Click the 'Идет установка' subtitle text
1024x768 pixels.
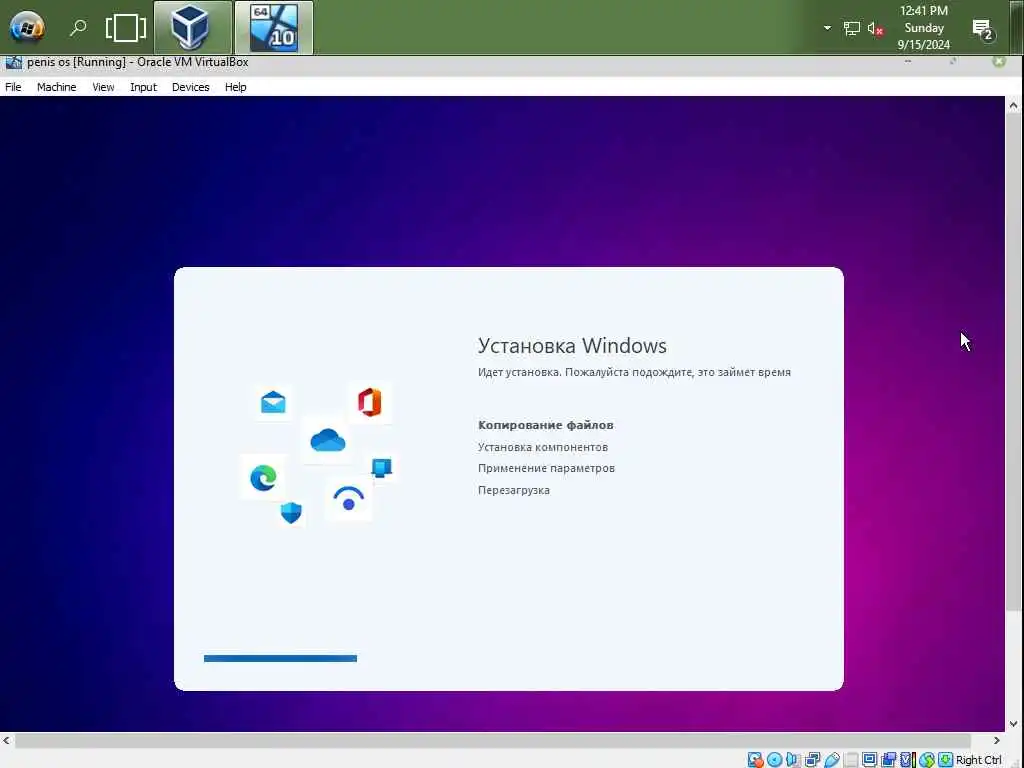[634, 372]
